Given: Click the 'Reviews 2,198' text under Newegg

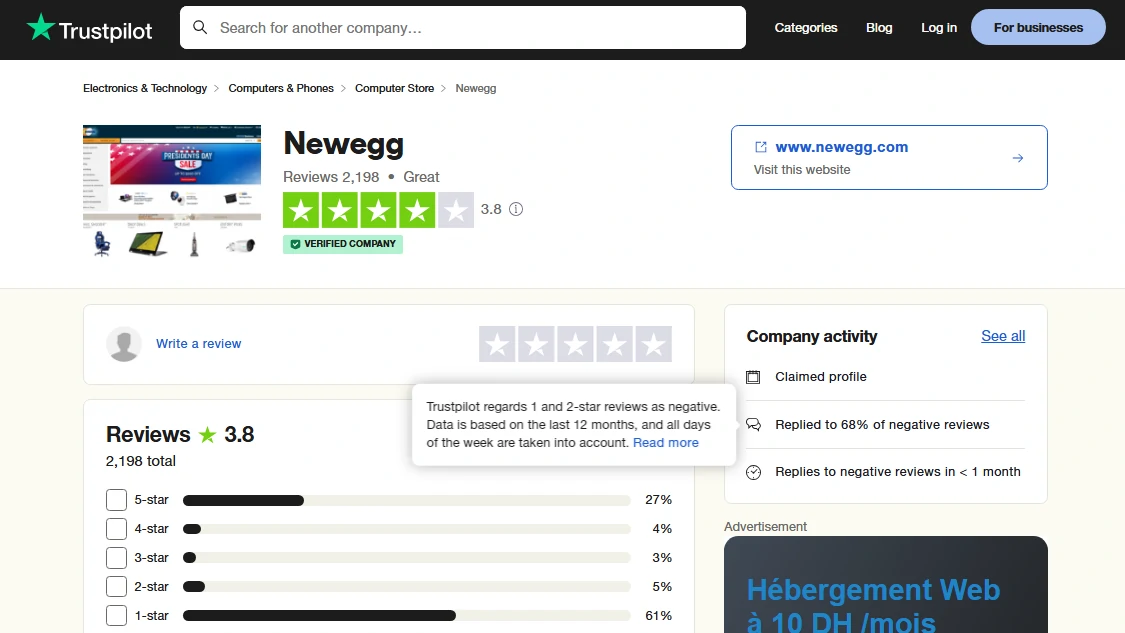Looking at the screenshot, I should [331, 177].
